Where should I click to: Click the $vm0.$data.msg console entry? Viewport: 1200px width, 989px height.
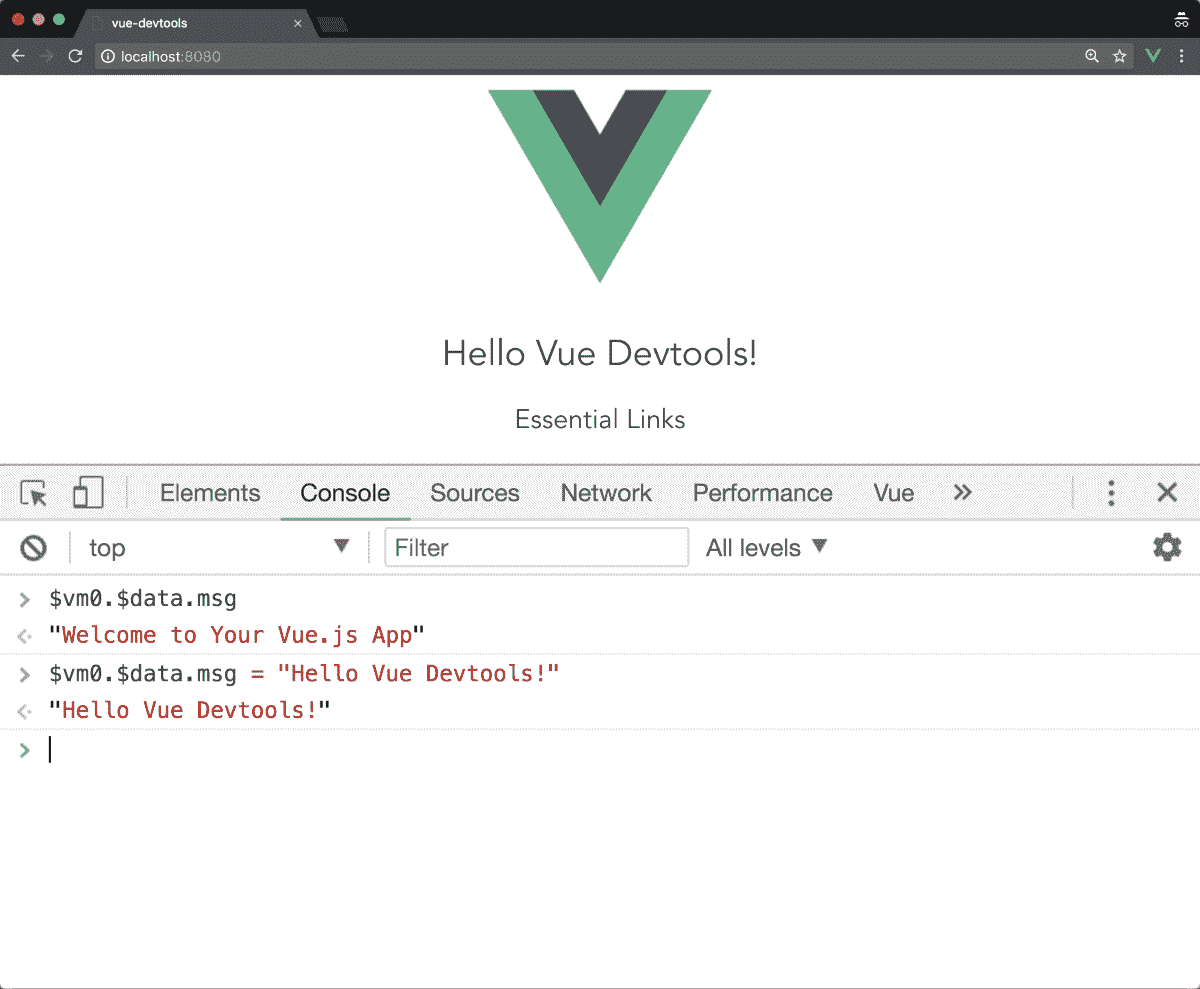(x=143, y=600)
